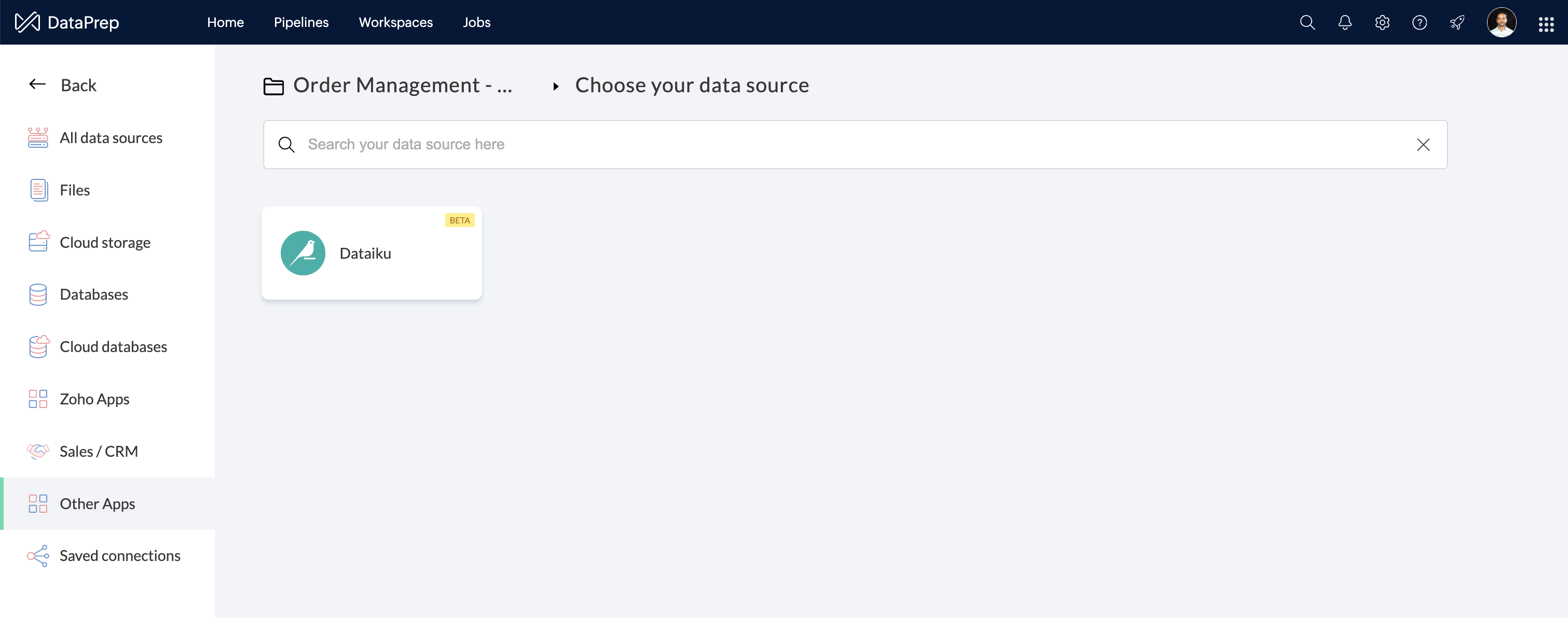Go to the Pipelines menu
Viewport: 1568px width, 618px height.
[x=301, y=22]
